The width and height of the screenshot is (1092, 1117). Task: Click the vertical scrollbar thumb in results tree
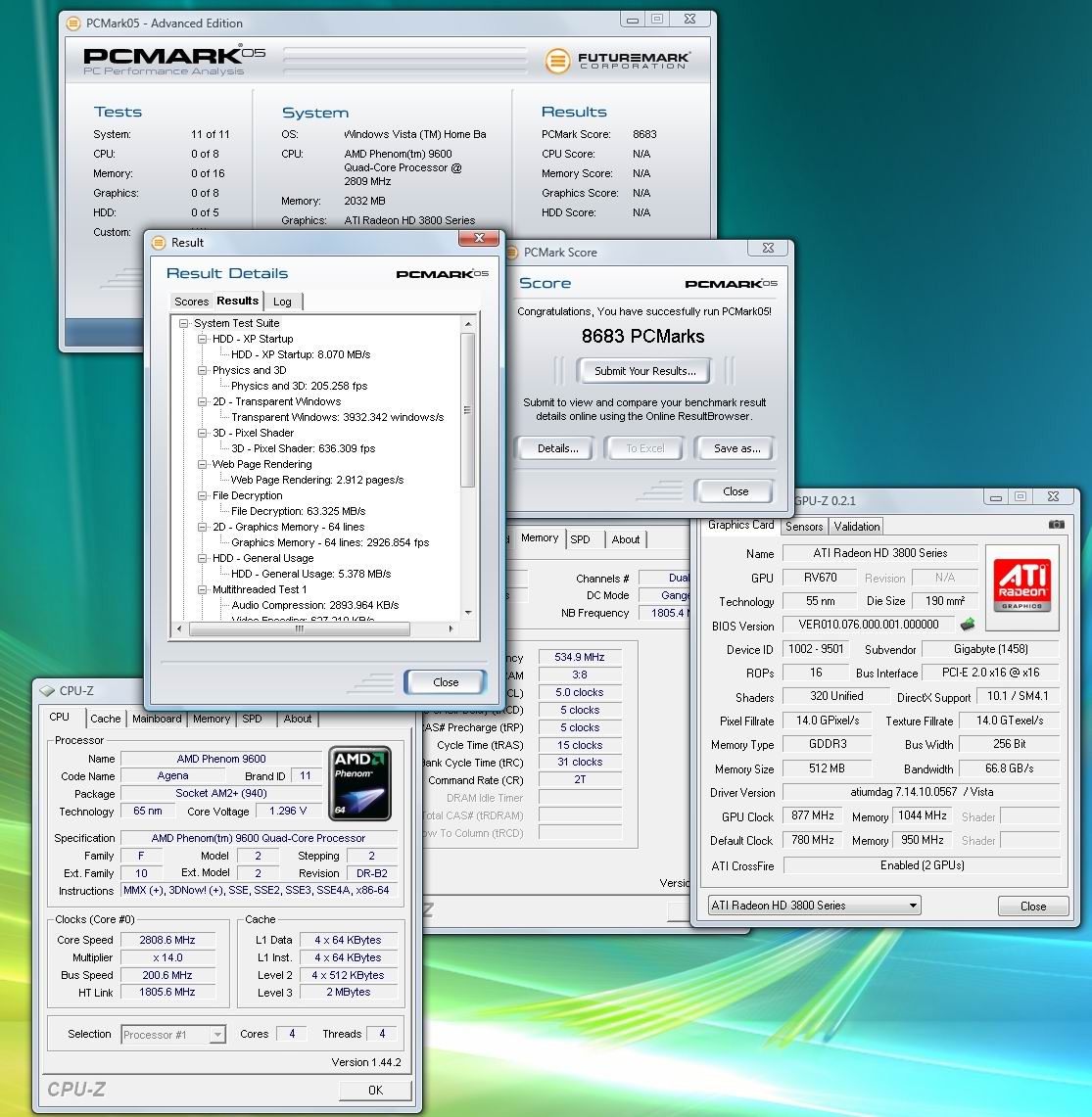pos(467,409)
